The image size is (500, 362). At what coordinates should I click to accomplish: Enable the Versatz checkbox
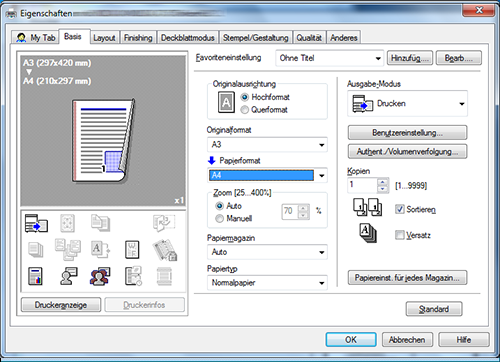[399, 235]
